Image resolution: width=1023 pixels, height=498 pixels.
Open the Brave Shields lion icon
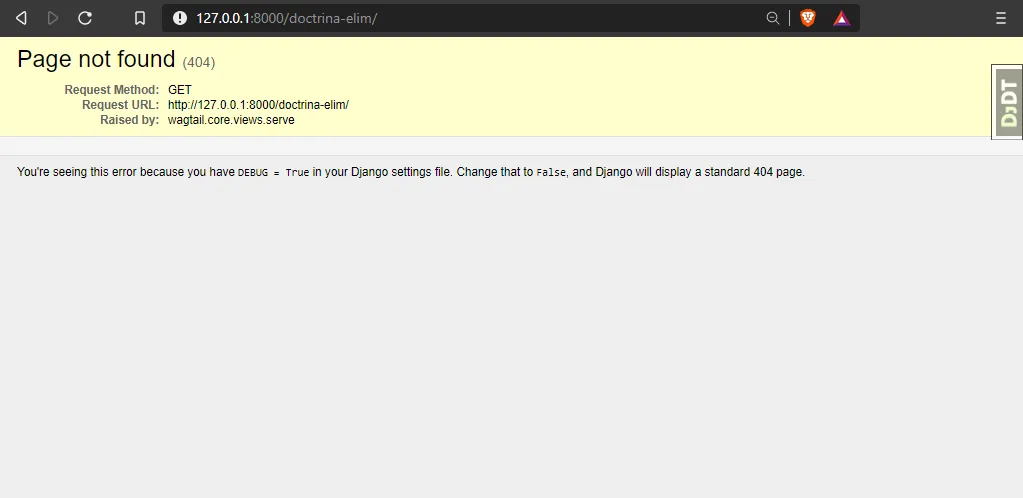click(x=808, y=18)
